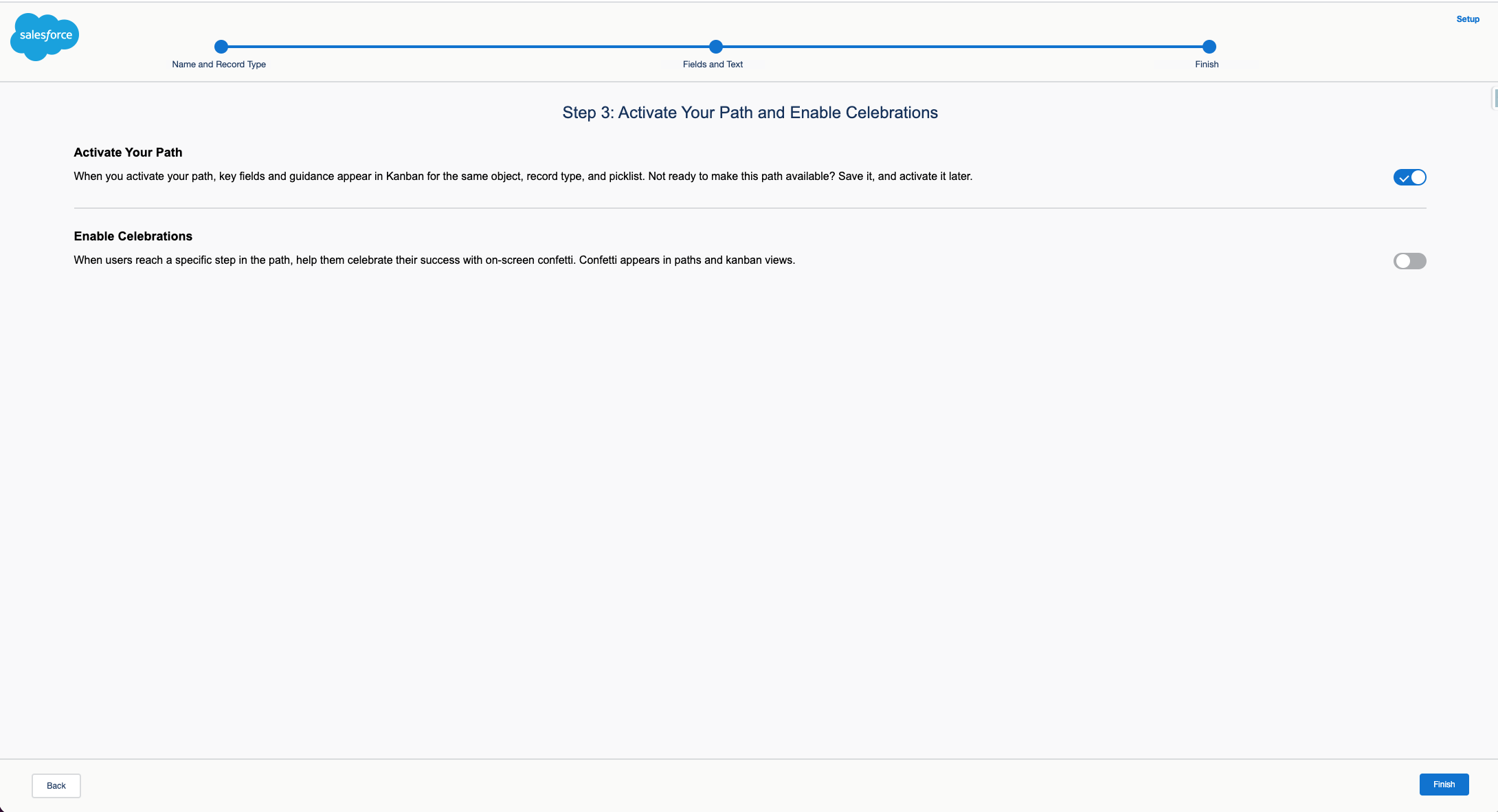The image size is (1498, 812).
Task: Click the Salesforce cloud logo
Action: (x=45, y=36)
